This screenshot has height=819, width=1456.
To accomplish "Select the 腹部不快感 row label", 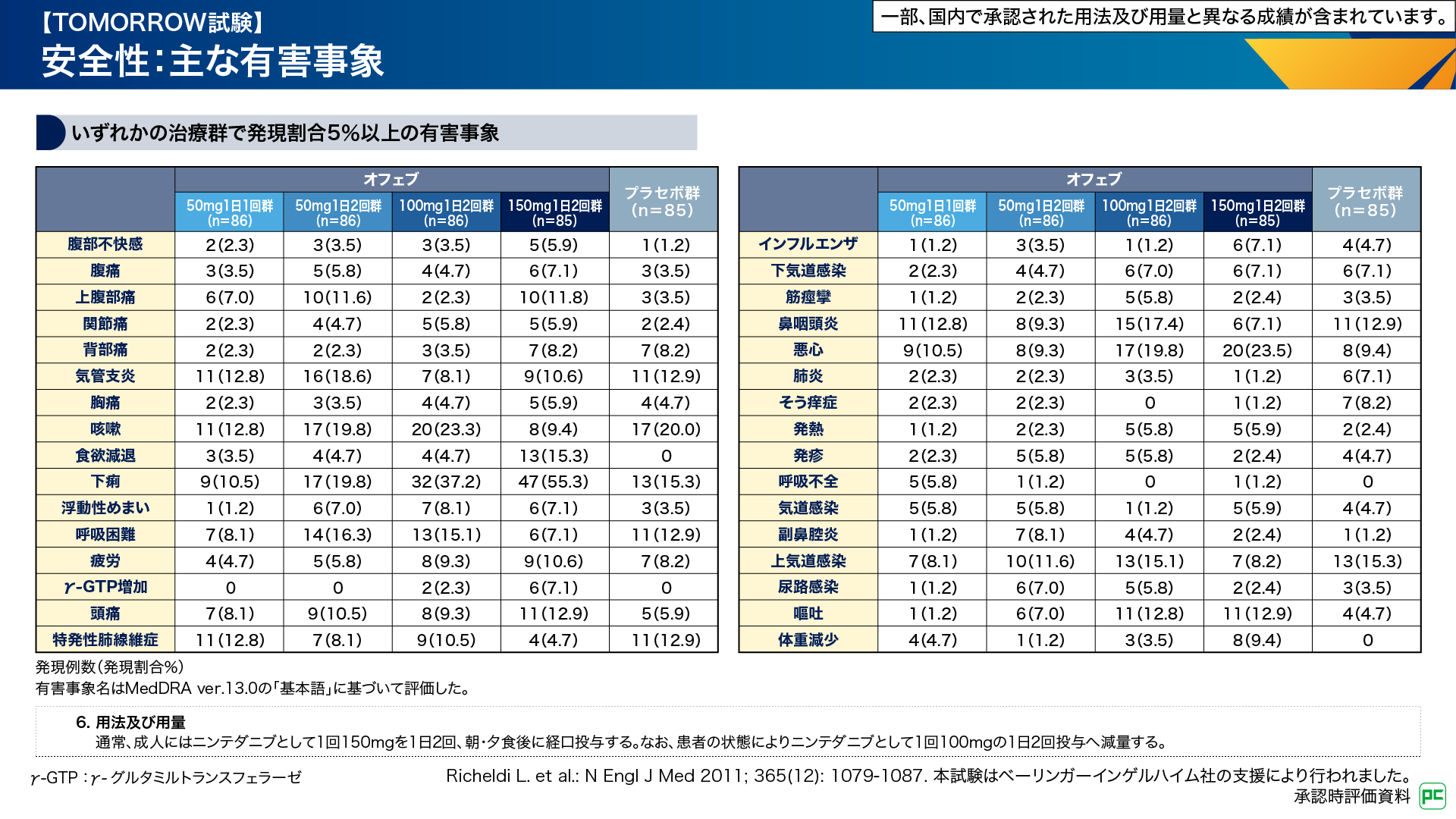I will click(105, 244).
